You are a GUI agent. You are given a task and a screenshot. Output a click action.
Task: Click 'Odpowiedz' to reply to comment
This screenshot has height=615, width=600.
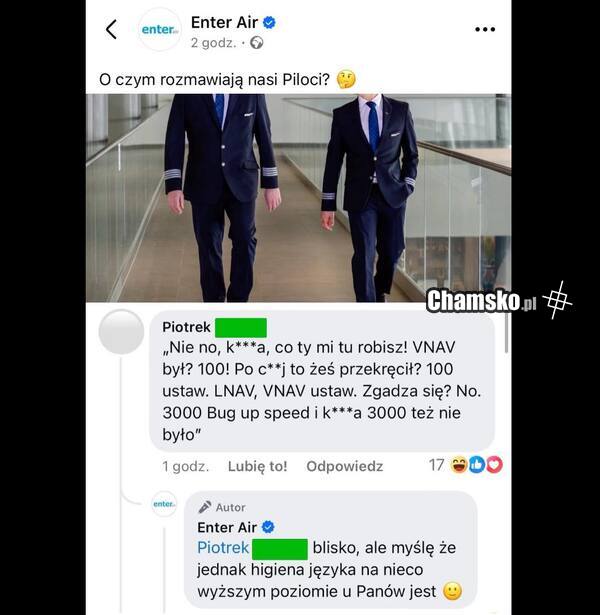pyautogui.click(x=344, y=466)
